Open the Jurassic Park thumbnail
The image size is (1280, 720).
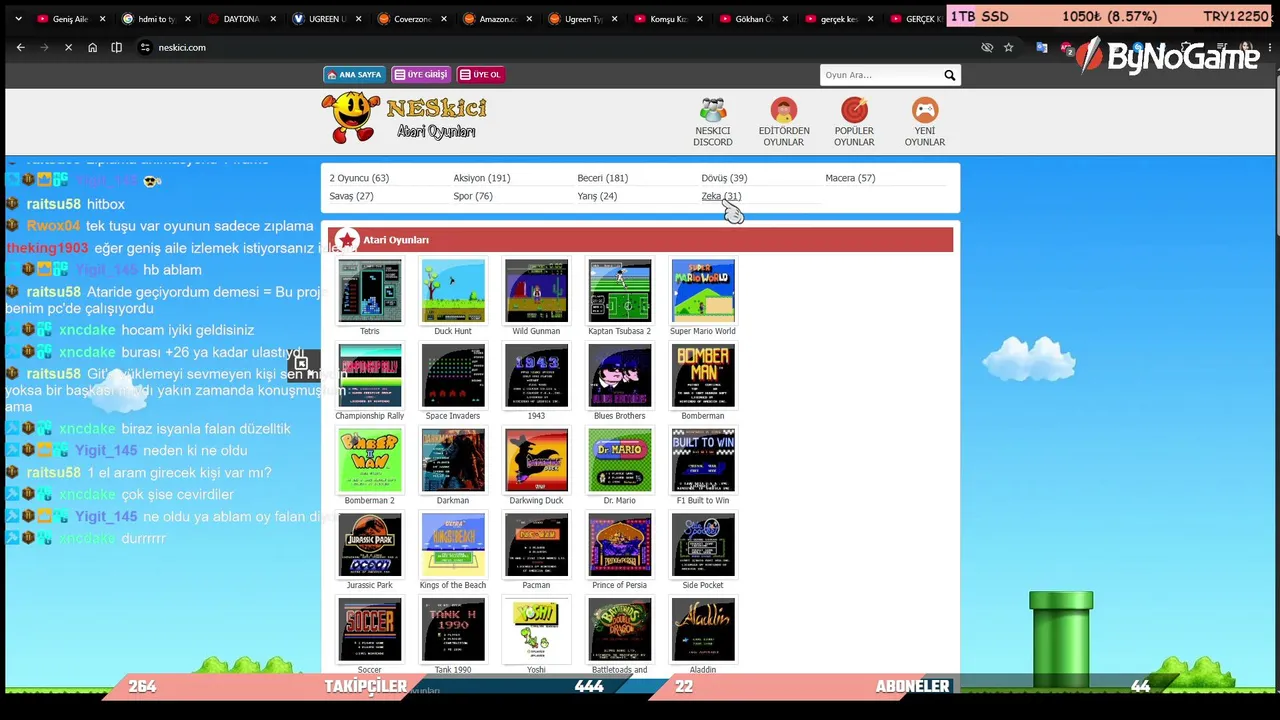point(370,545)
